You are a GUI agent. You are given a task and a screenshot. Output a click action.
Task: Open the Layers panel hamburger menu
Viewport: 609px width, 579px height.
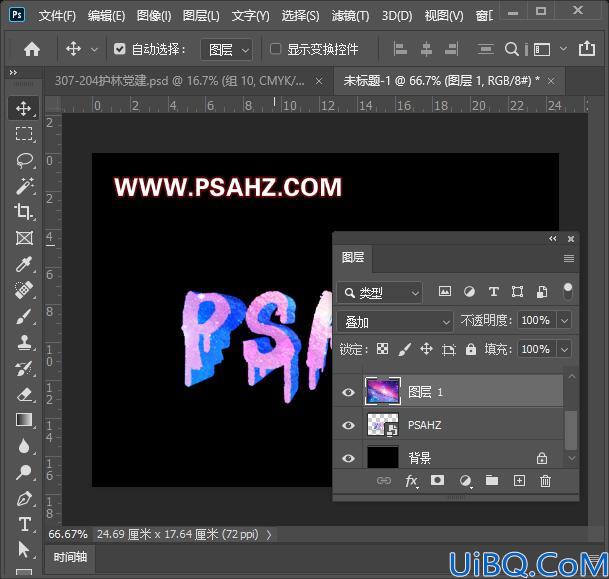click(x=569, y=258)
